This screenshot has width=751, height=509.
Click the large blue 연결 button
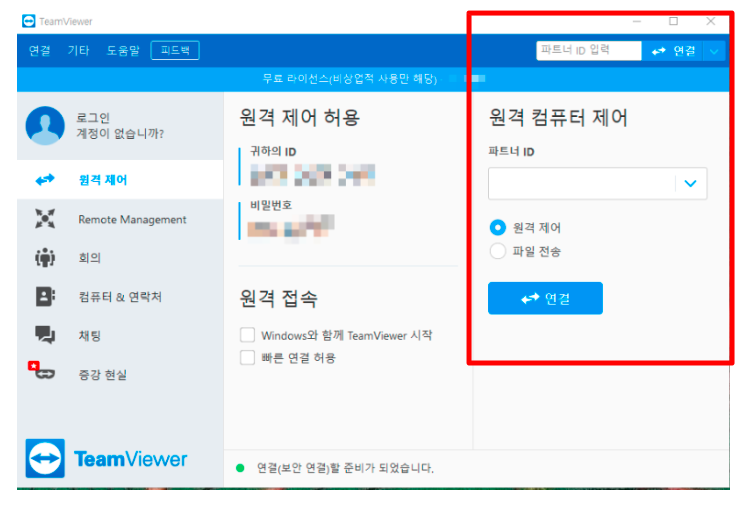pos(545,298)
